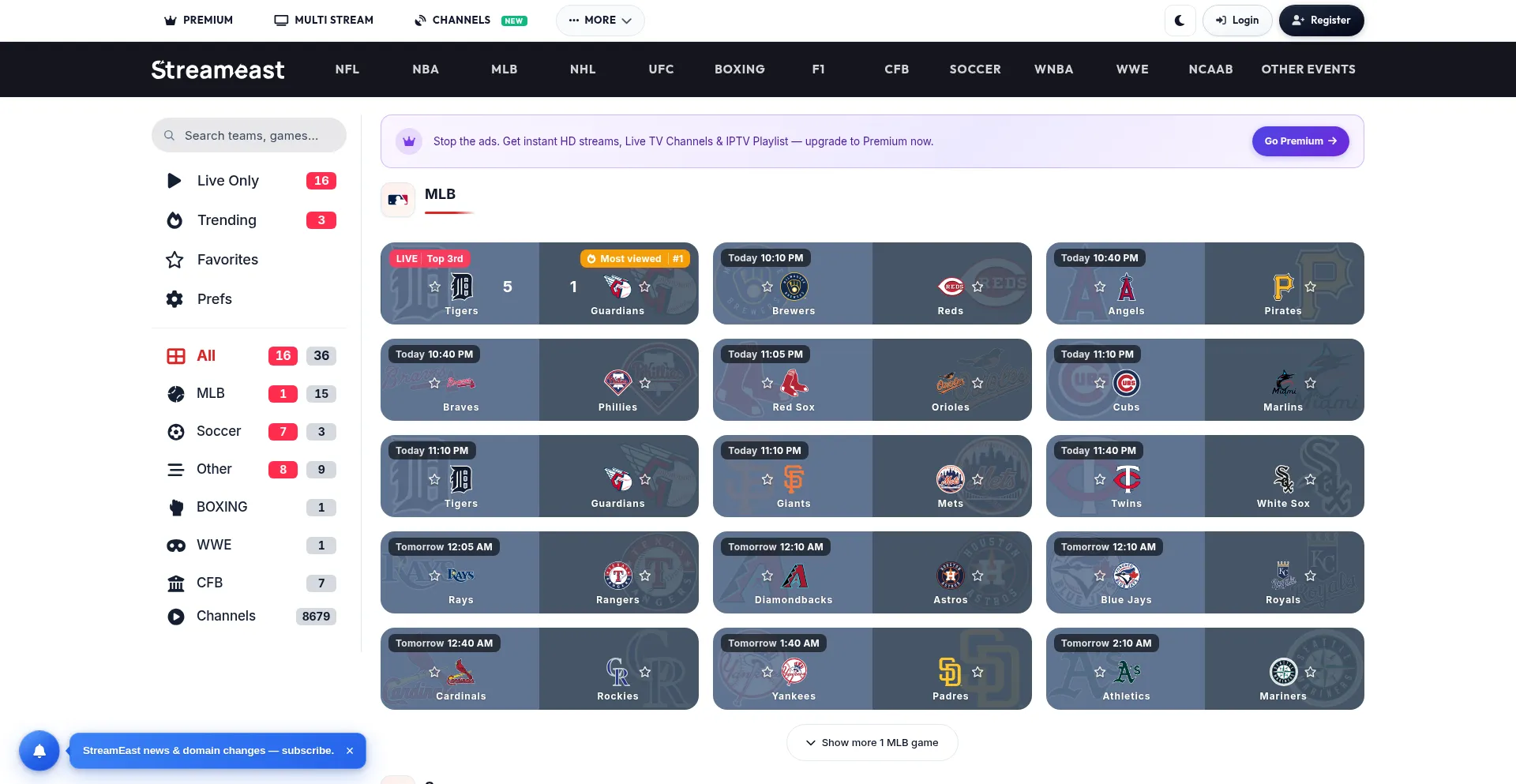Open the MULTI STREAM link
Image resolution: width=1516 pixels, height=784 pixels.
(324, 21)
